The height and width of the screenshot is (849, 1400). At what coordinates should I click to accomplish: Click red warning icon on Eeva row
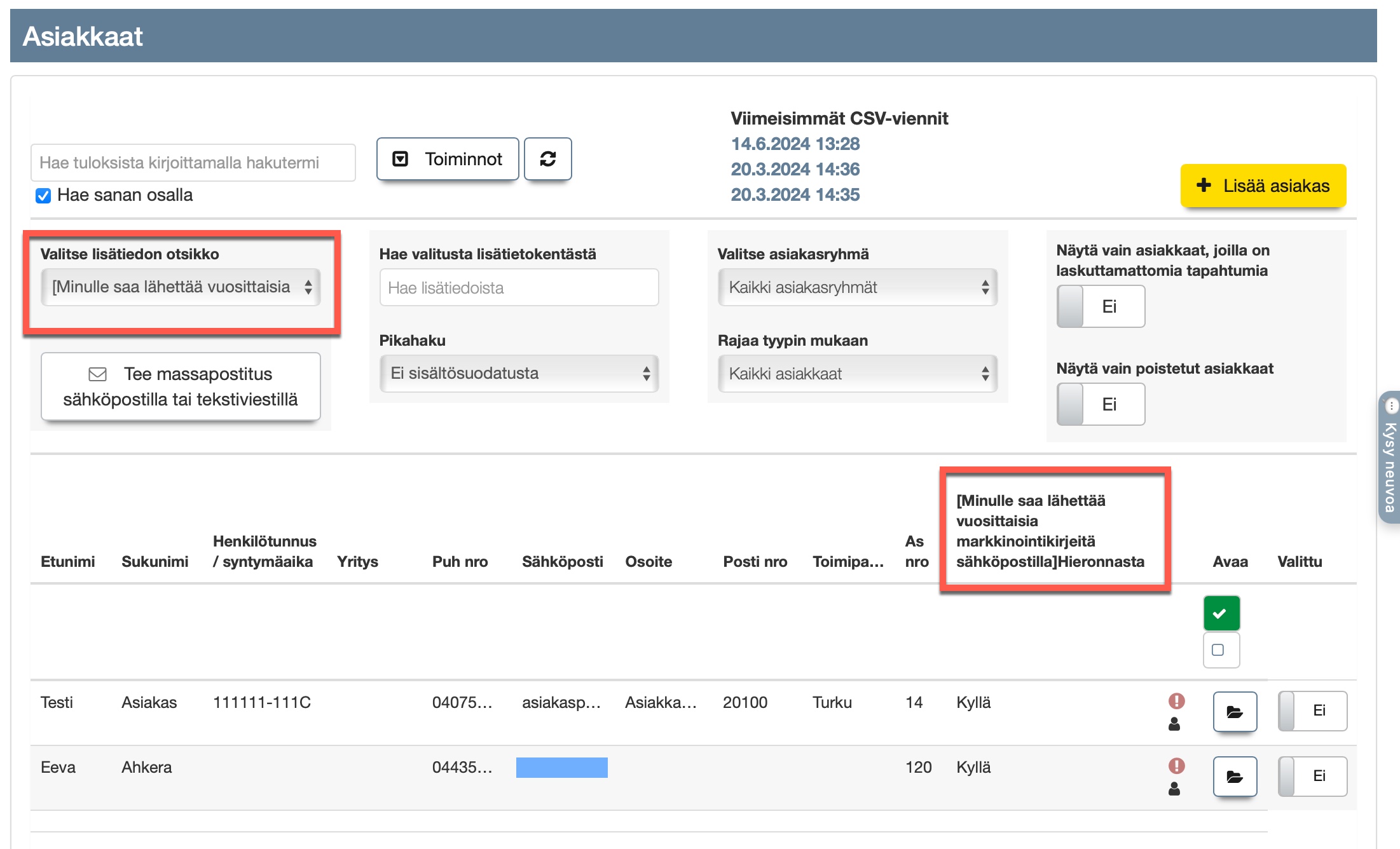[1176, 765]
